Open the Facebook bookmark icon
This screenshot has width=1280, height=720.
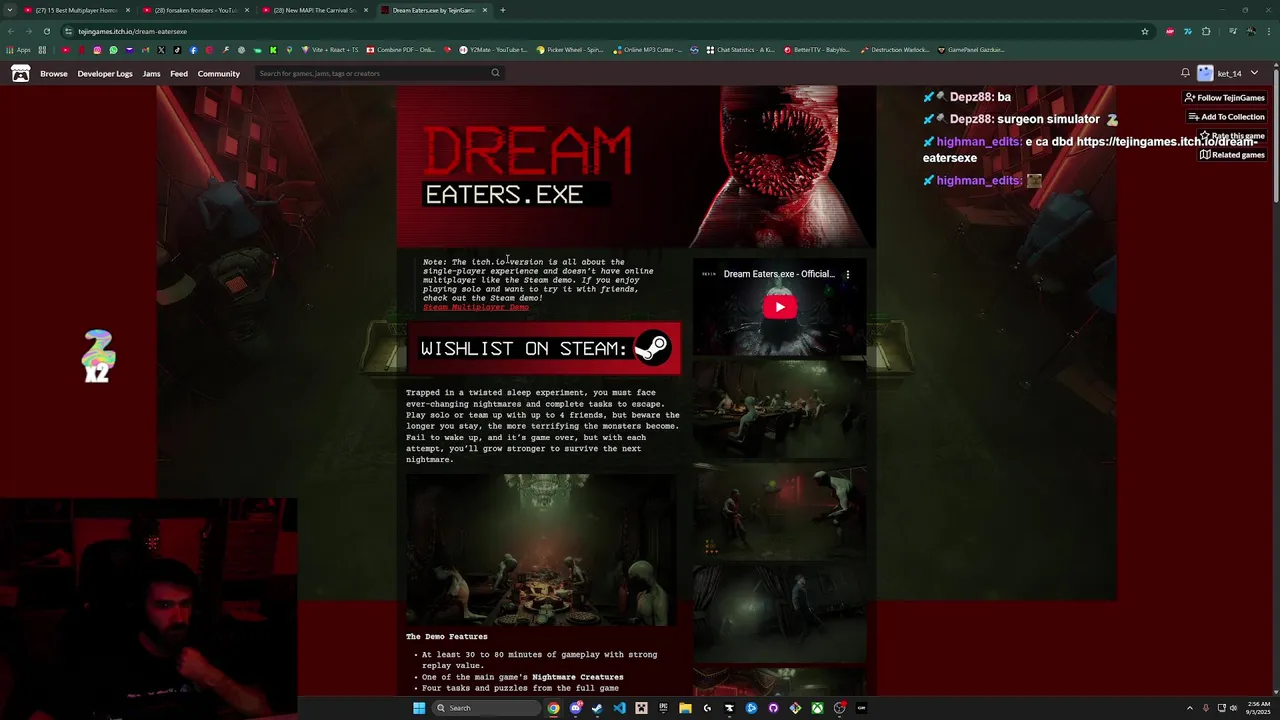point(193,50)
